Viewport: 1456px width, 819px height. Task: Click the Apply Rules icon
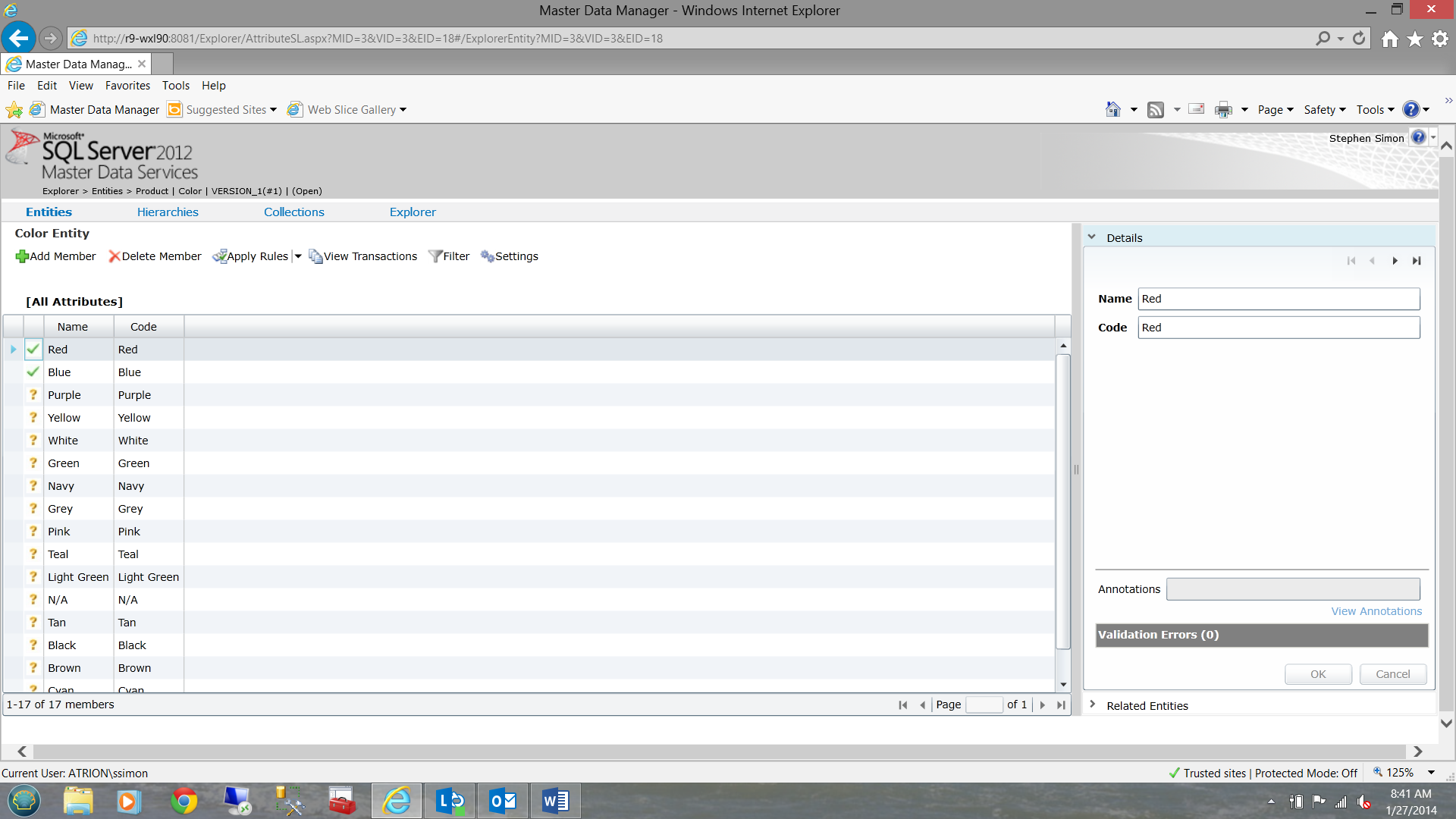(219, 256)
